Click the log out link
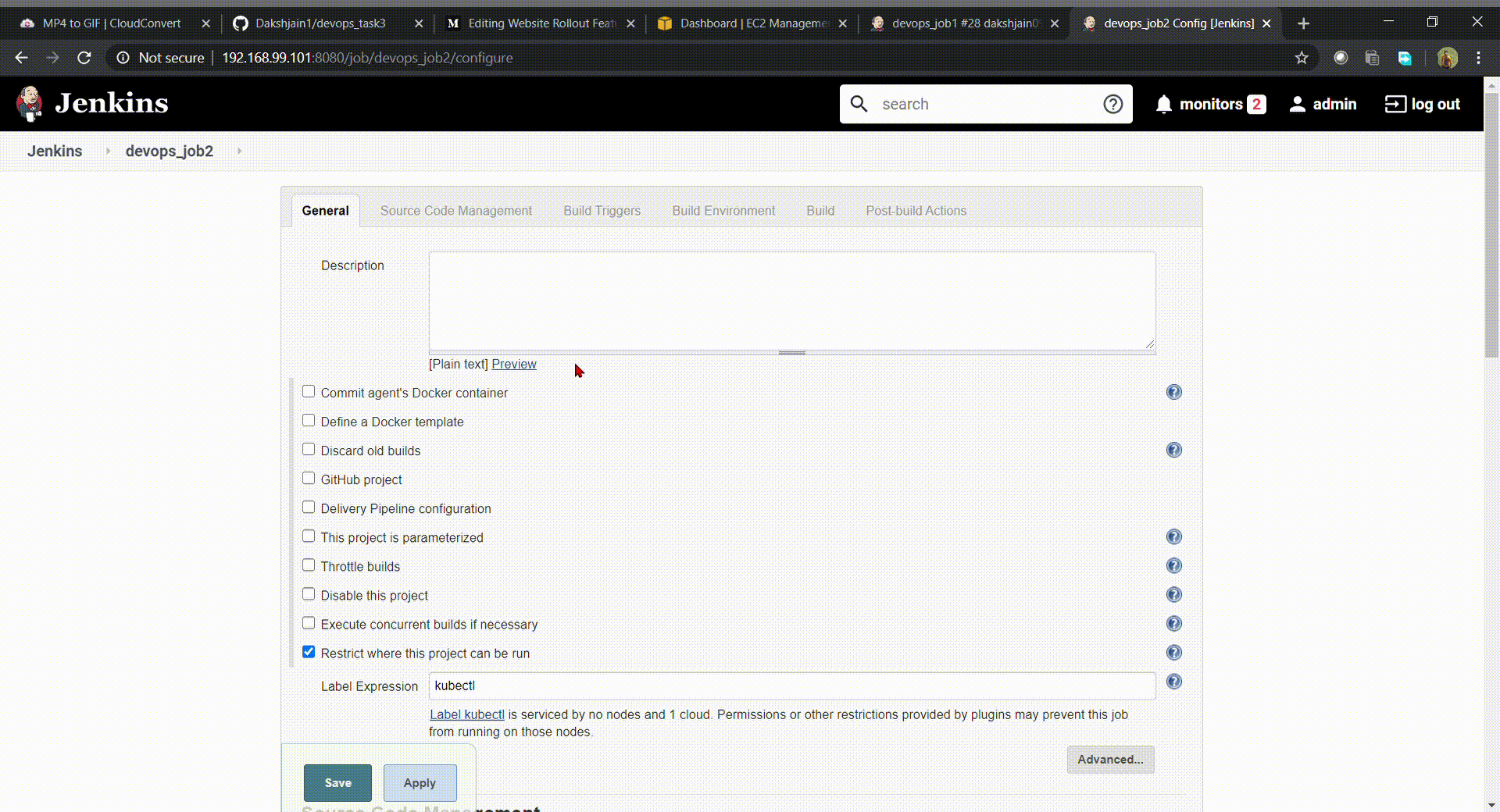The height and width of the screenshot is (812, 1500). [1423, 104]
